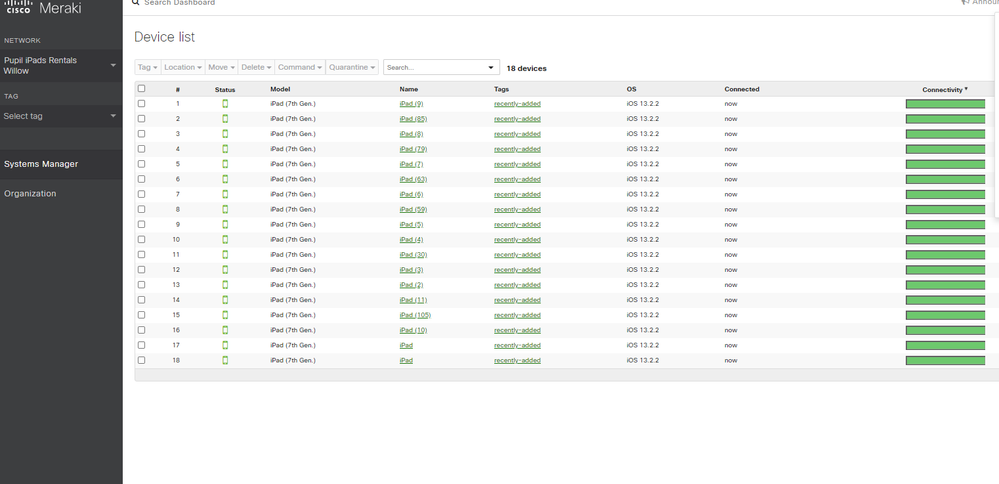This screenshot has width=999, height=484.
Task: Click the green status icon for device 10
Action: [225, 240]
